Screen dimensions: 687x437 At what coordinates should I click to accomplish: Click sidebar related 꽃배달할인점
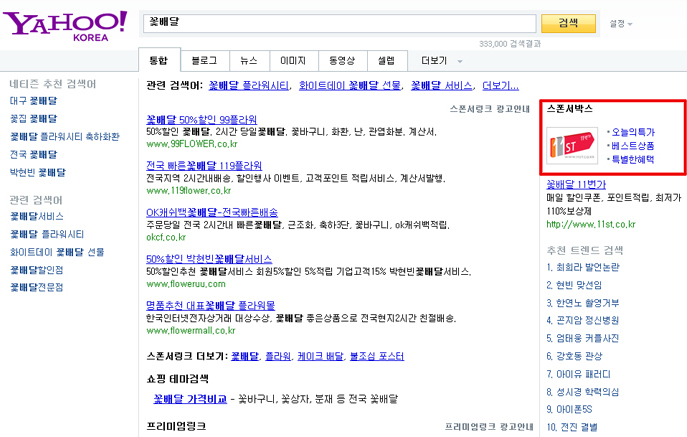click(x=37, y=270)
